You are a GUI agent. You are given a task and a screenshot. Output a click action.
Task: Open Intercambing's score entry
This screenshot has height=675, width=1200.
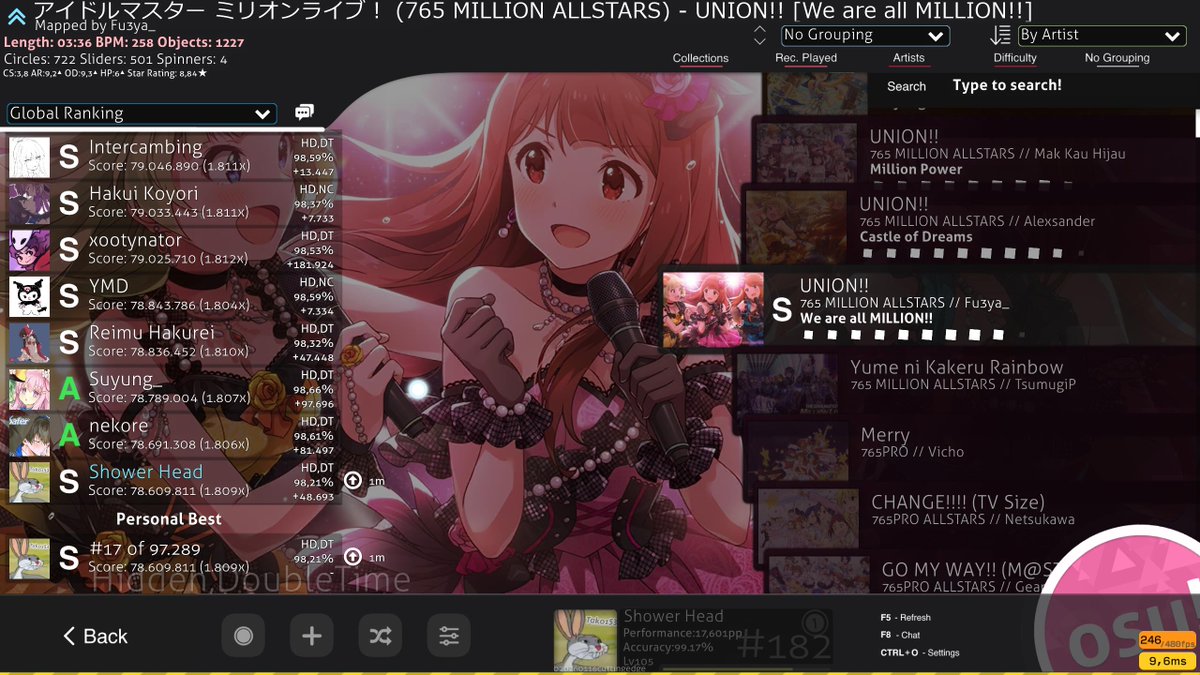tap(171, 157)
